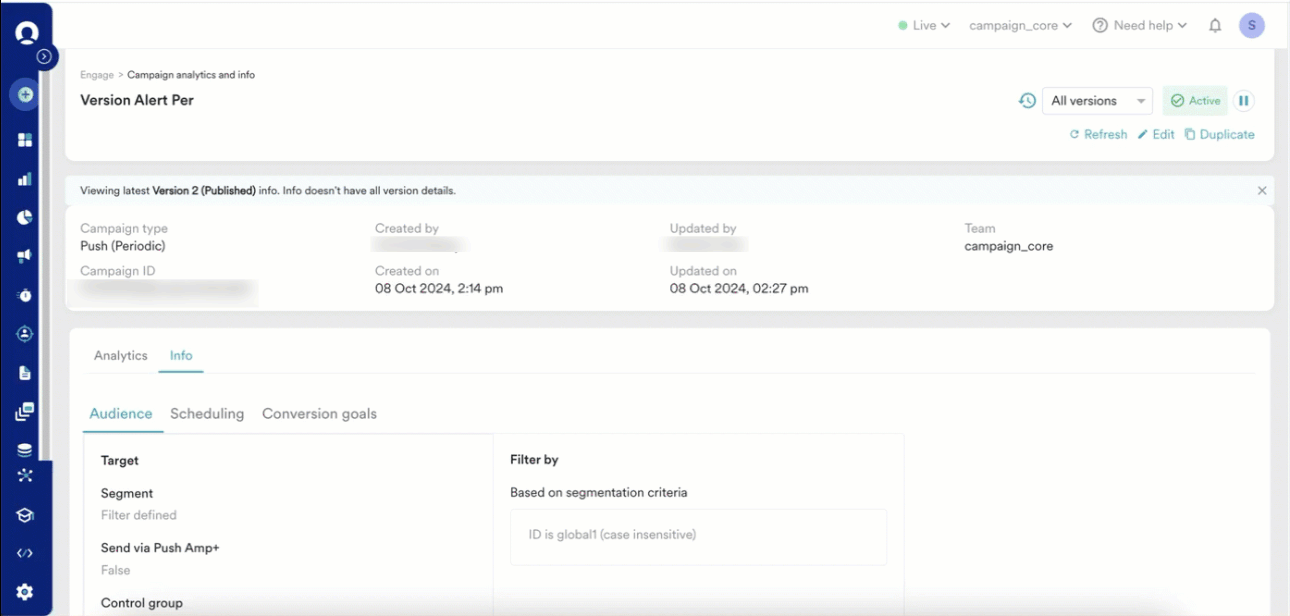Expand the sidebar with the arrow toggle
This screenshot has height=616, width=1290.
pos(44,57)
